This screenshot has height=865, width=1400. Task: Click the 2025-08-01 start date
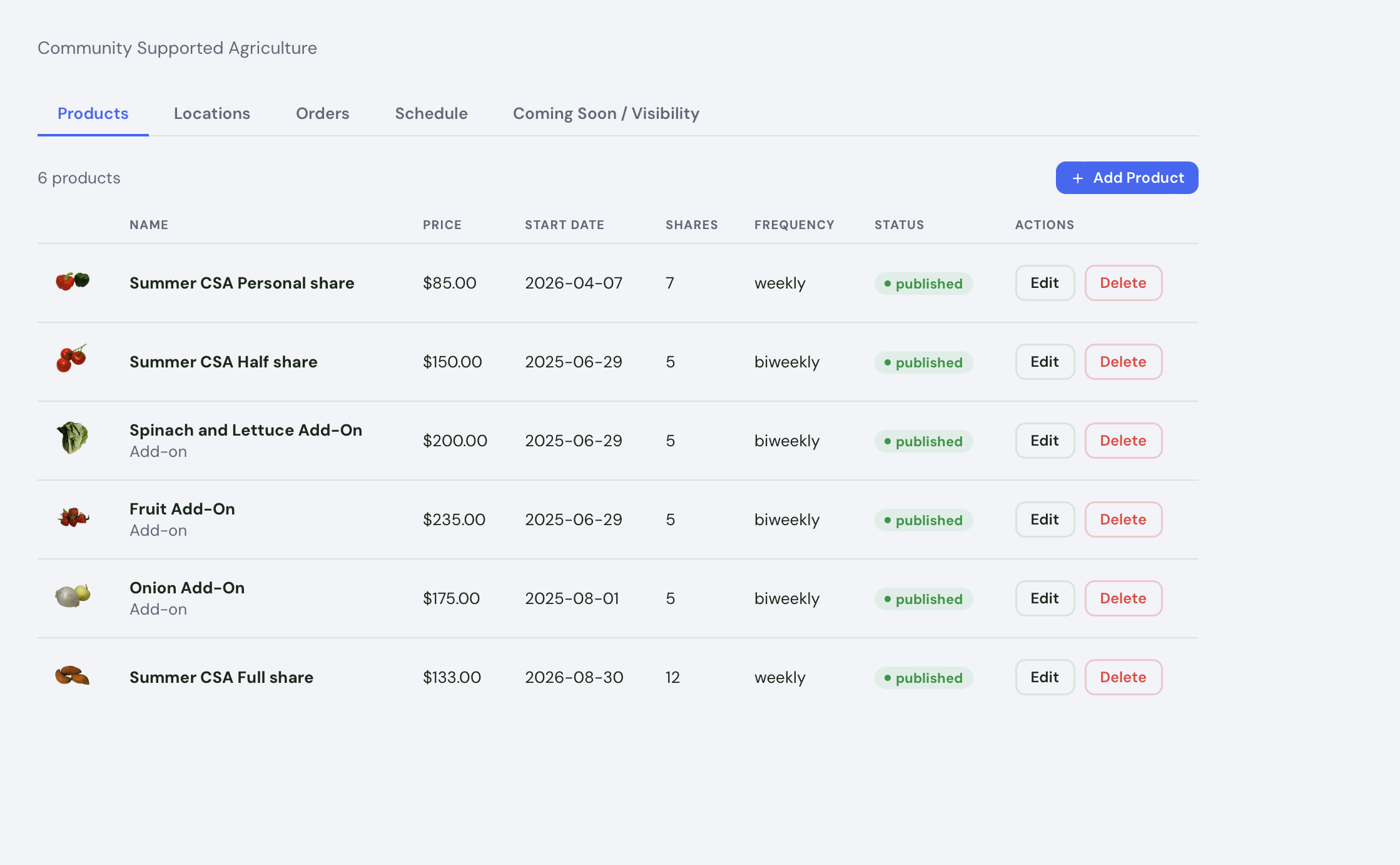coord(572,598)
